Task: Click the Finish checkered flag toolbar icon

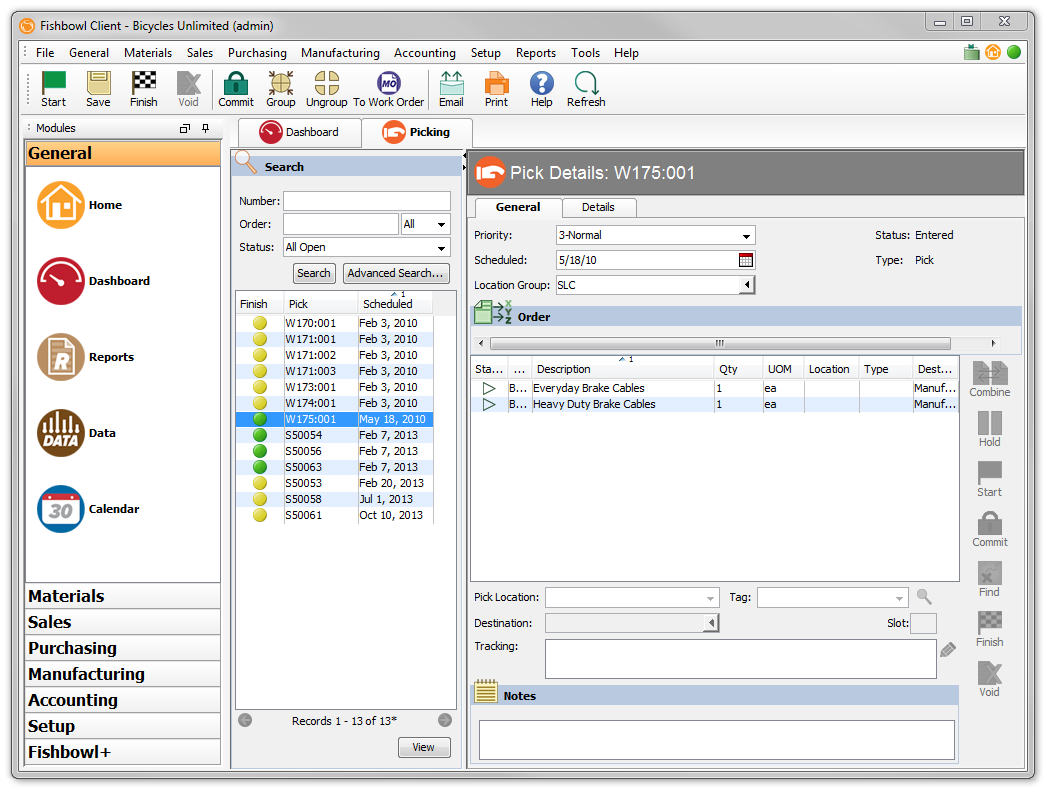Action: (143, 89)
